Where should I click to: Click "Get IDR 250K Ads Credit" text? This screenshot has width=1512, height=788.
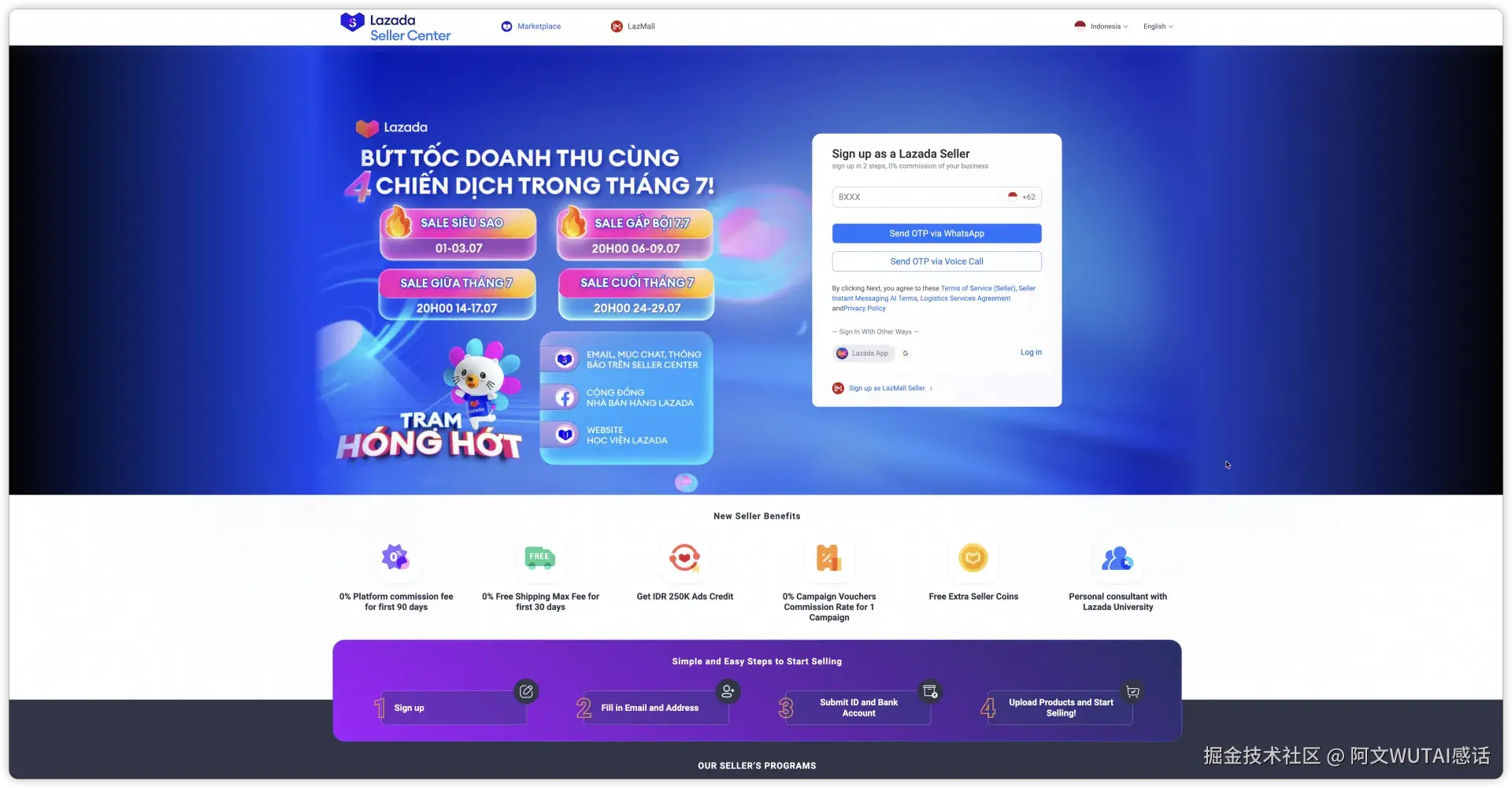coord(684,597)
